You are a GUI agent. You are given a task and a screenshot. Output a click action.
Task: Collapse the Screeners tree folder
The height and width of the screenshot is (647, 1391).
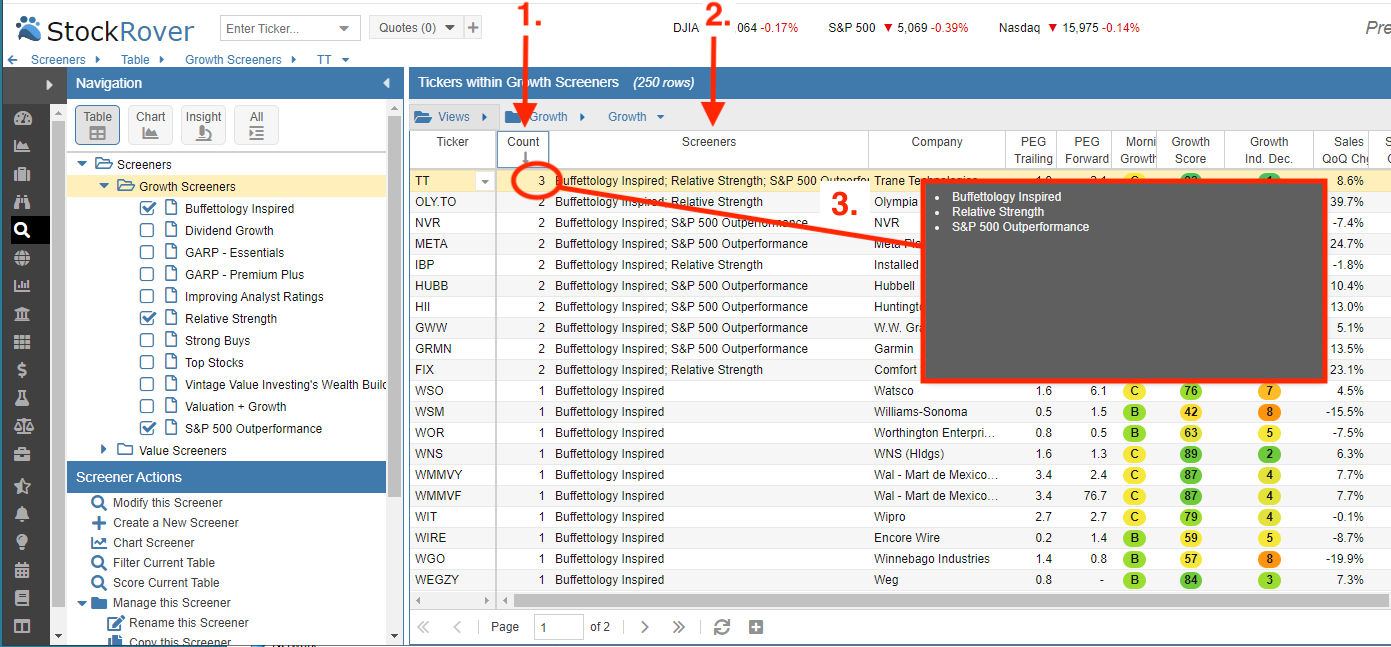pos(82,164)
